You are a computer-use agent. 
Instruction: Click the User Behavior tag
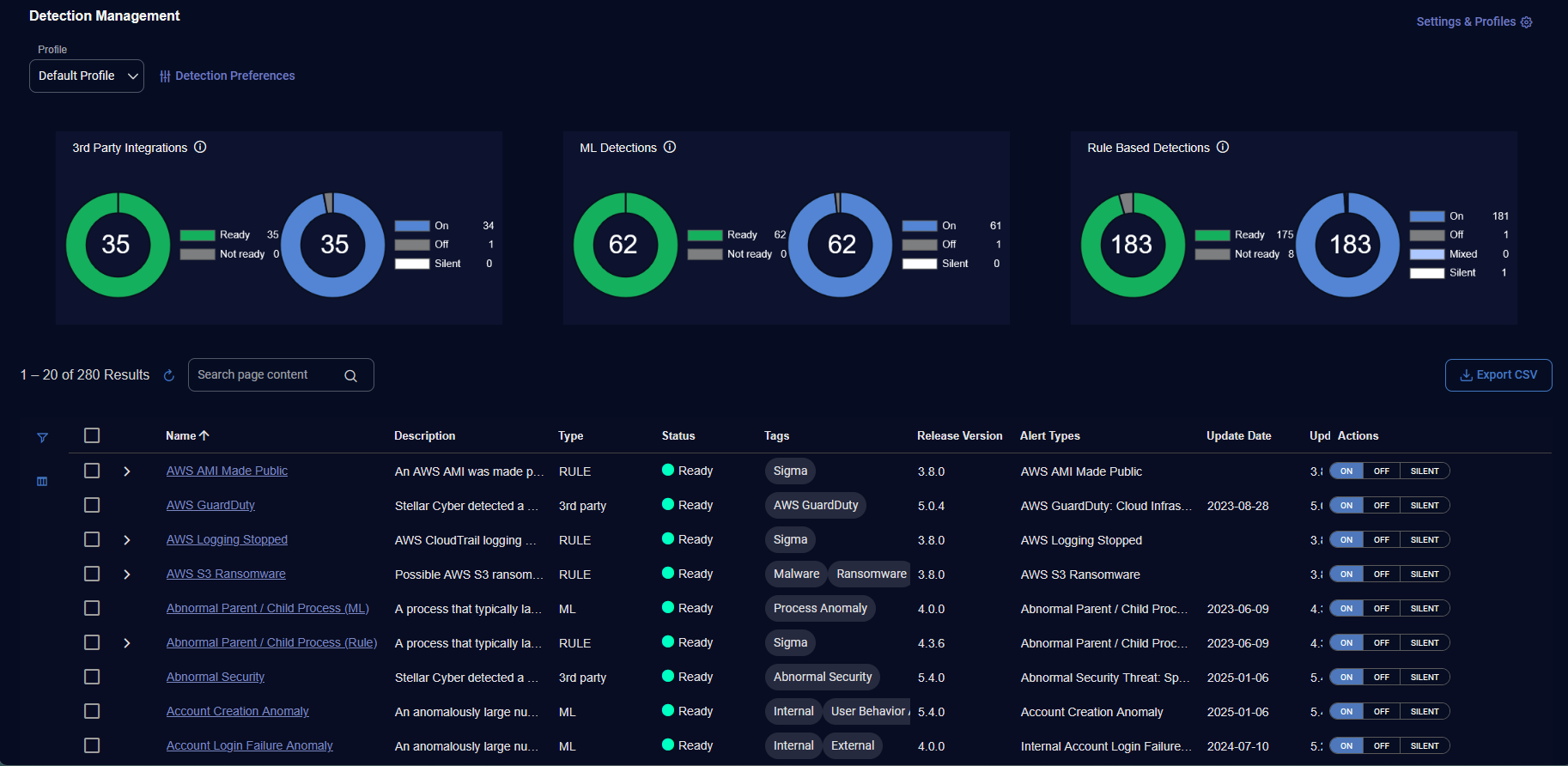(867, 711)
